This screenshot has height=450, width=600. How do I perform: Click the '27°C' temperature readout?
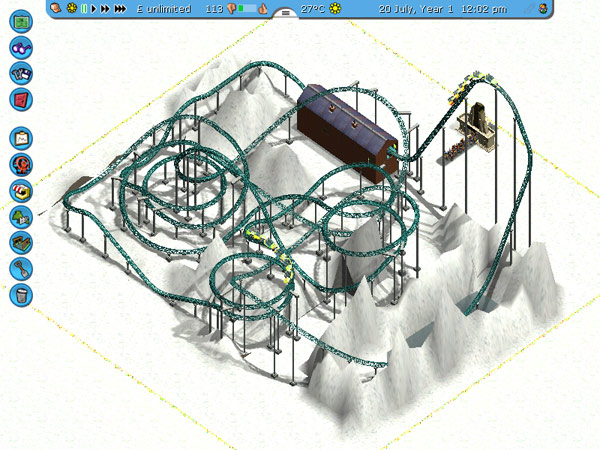point(313,8)
